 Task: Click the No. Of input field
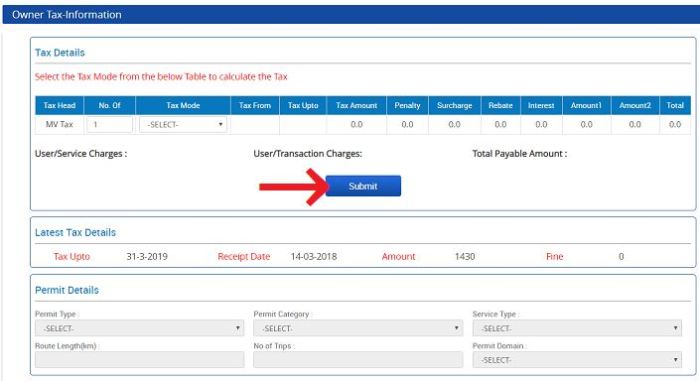click(110, 125)
